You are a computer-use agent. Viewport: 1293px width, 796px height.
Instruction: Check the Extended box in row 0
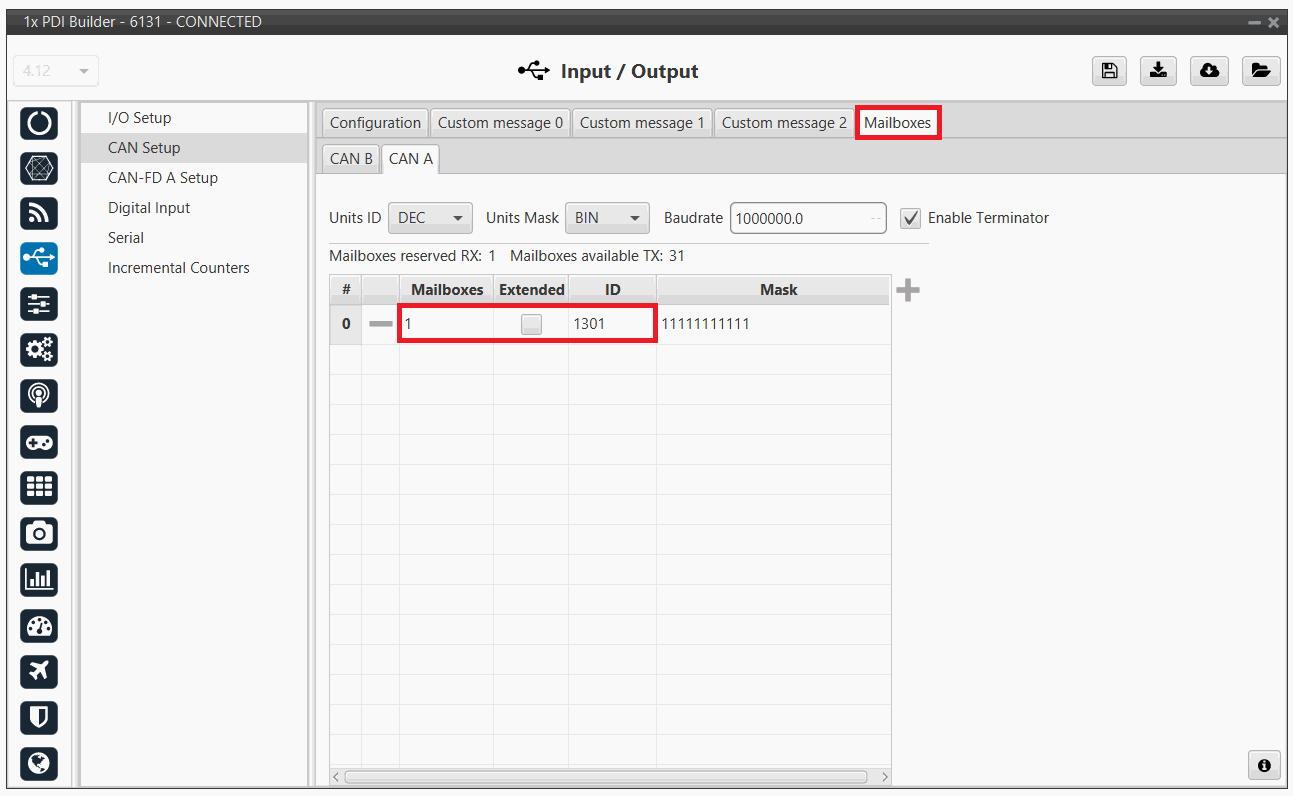(x=531, y=324)
